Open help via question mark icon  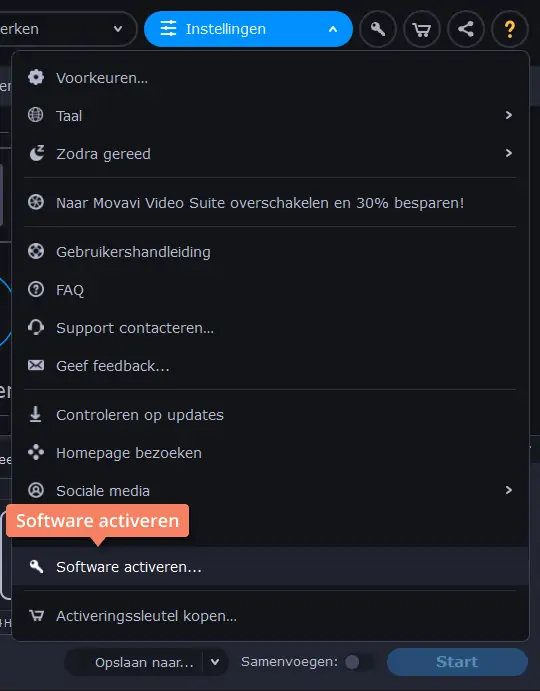click(510, 29)
